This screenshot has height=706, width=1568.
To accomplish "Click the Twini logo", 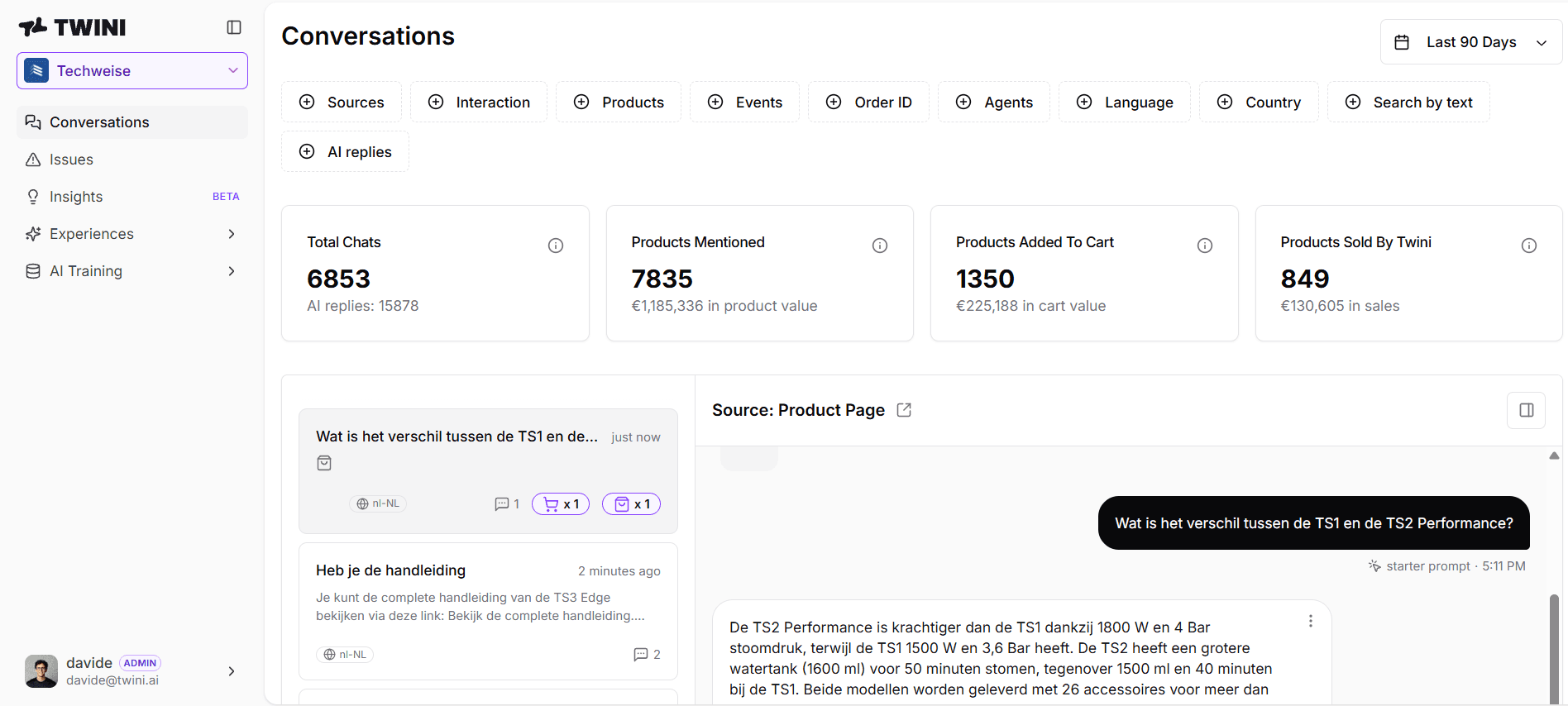I will 72,27.
